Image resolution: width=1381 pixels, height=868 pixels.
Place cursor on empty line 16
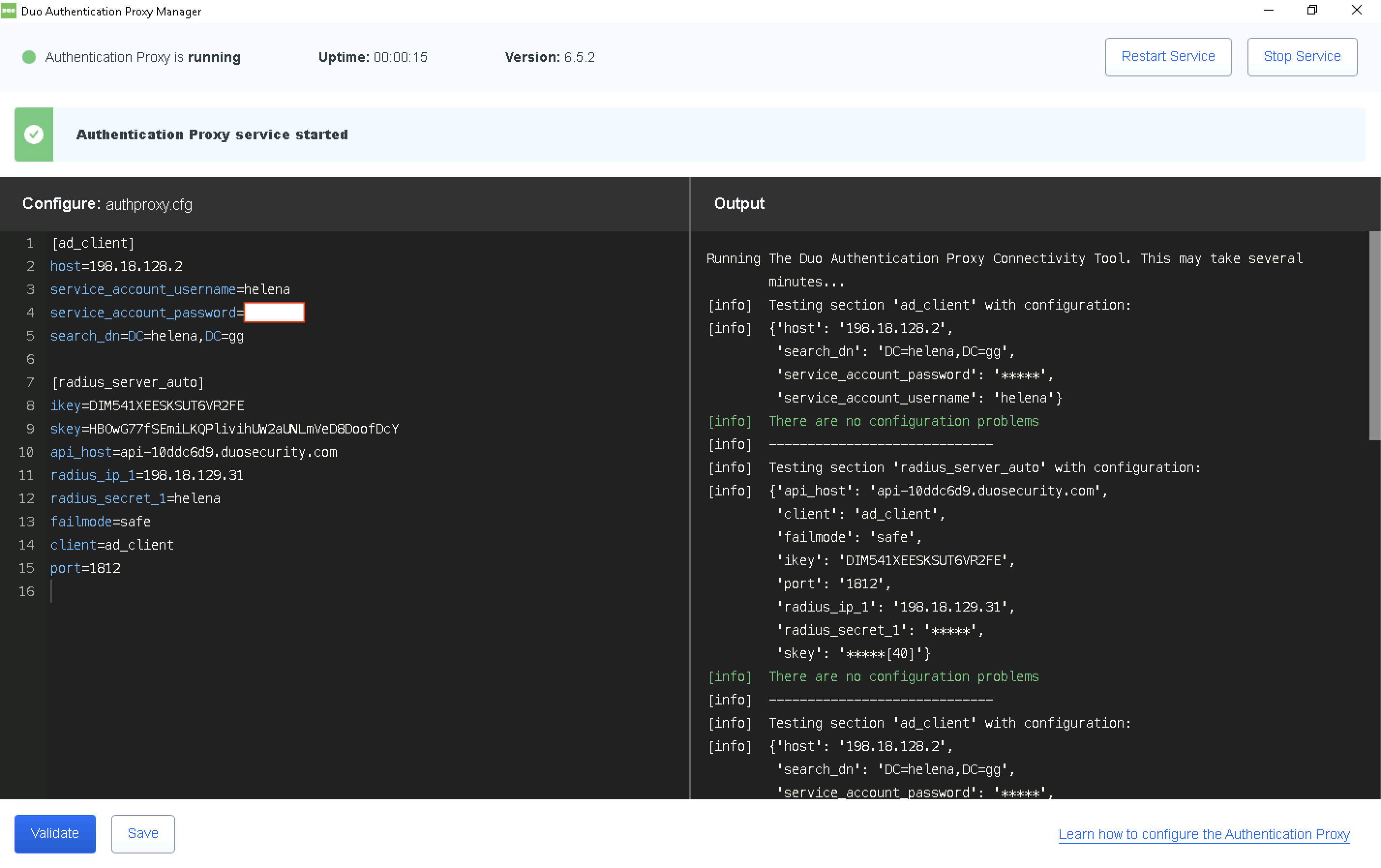[x=172, y=591]
